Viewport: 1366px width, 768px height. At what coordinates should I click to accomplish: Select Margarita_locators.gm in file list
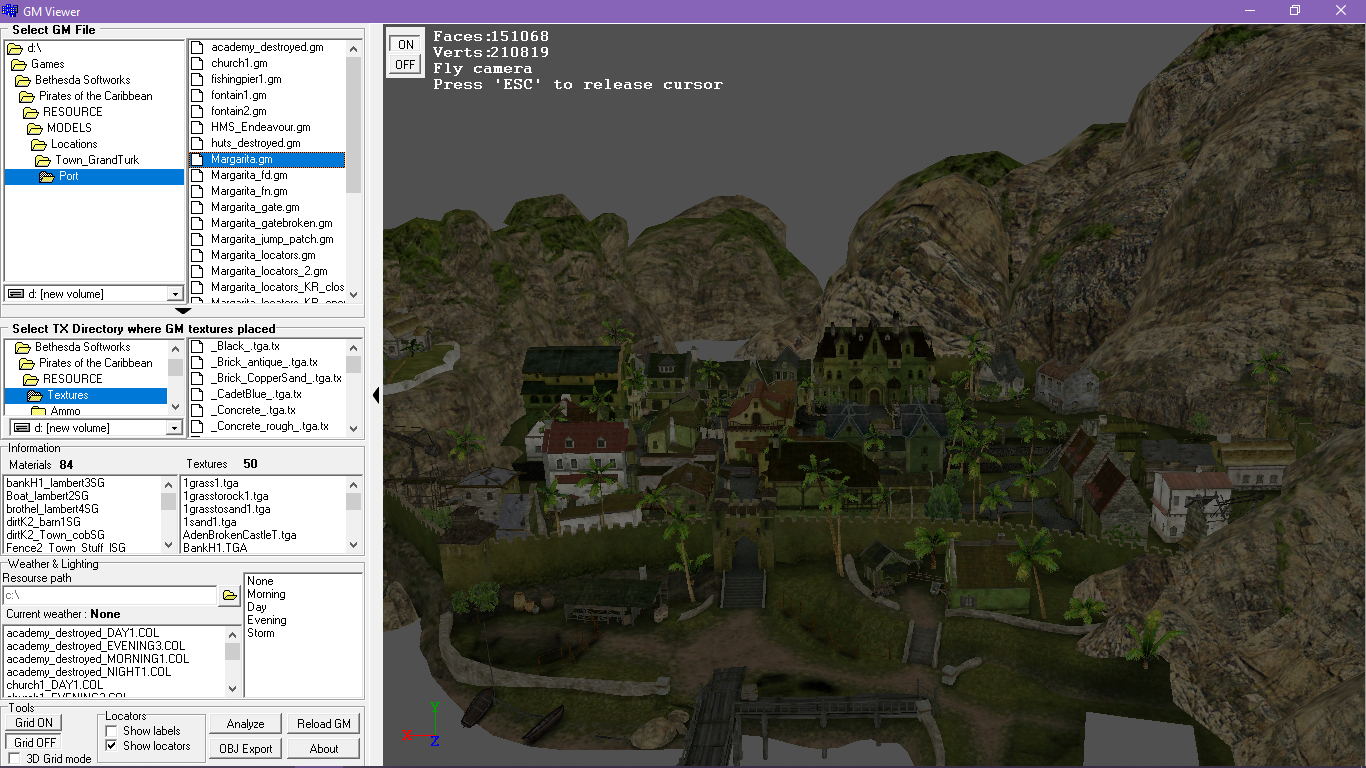click(x=263, y=255)
